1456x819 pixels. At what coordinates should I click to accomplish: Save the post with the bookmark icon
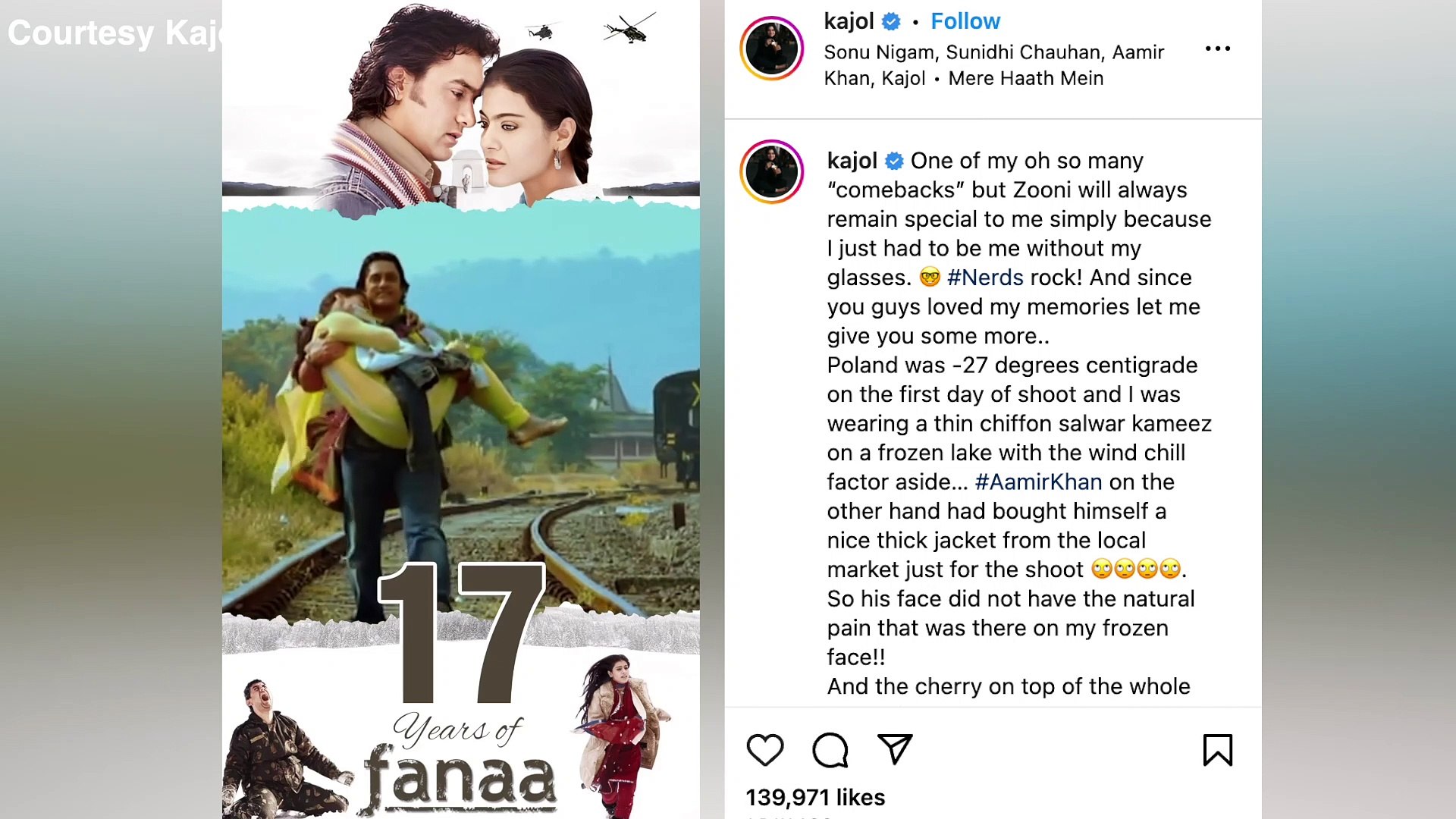(x=1217, y=750)
